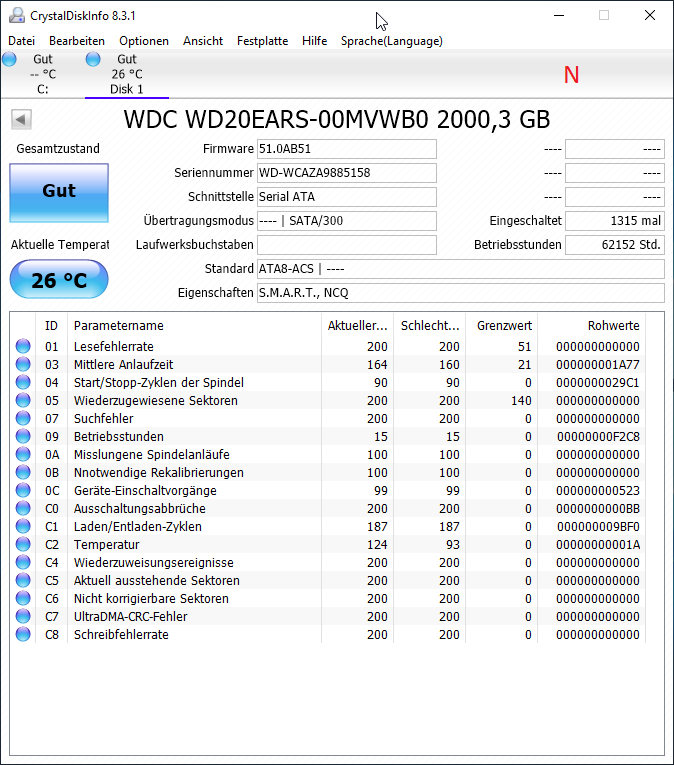The height and width of the screenshot is (765, 674).
Task: Click the CrystalDiskInfo title bar app icon
Action: [17, 16]
